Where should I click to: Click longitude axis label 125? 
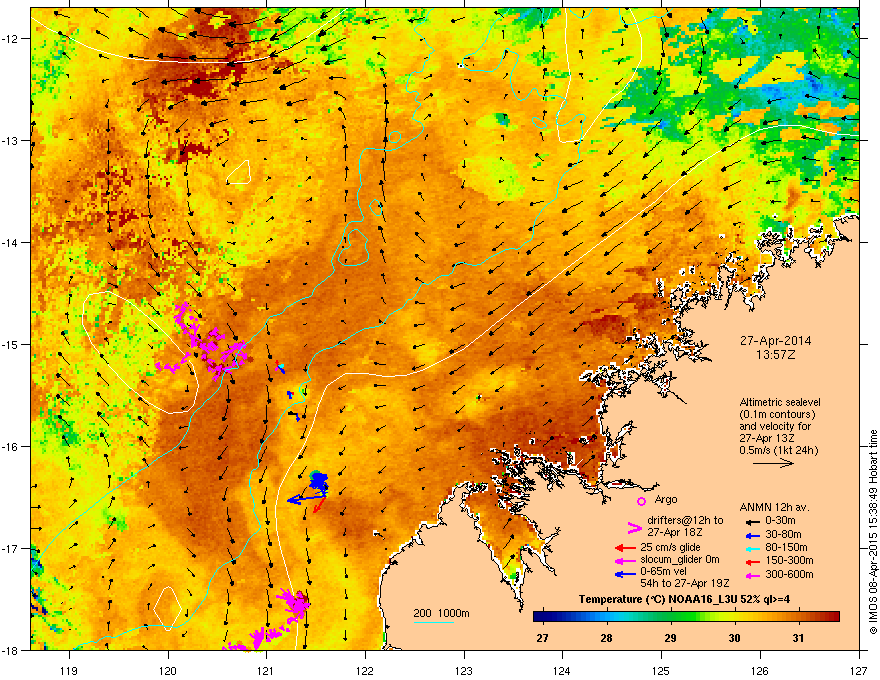tap(661, 670)
